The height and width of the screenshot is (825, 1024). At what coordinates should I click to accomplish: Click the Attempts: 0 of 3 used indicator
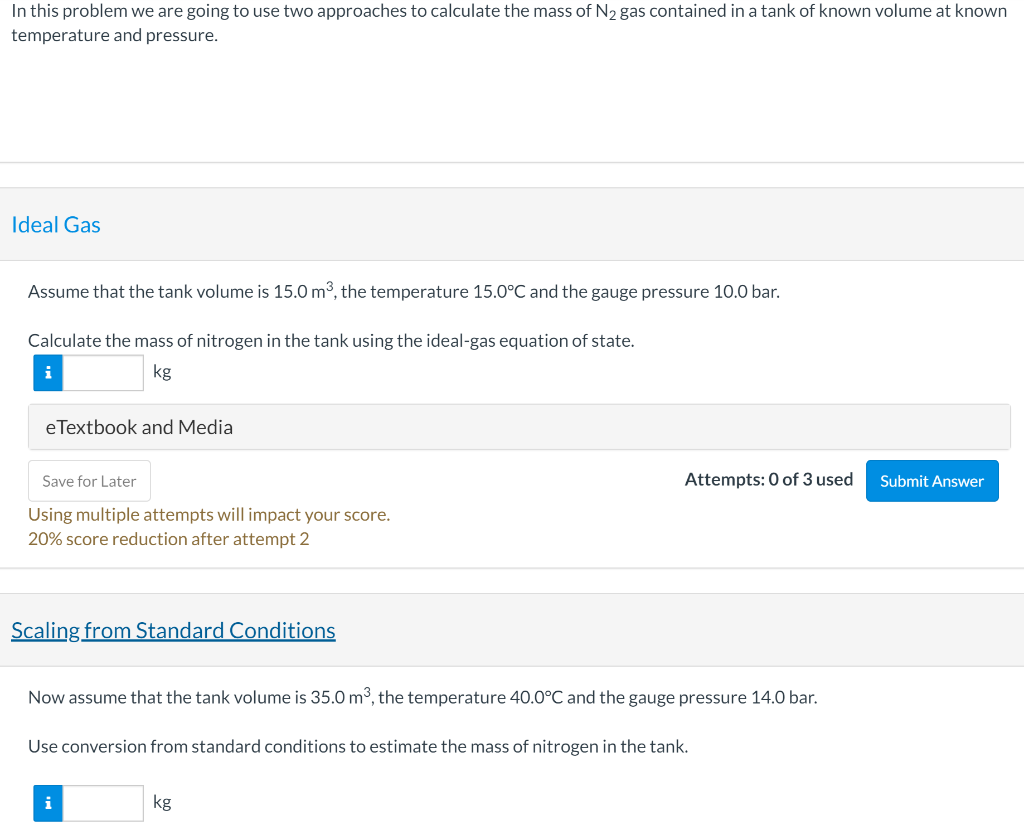point(769,480)
